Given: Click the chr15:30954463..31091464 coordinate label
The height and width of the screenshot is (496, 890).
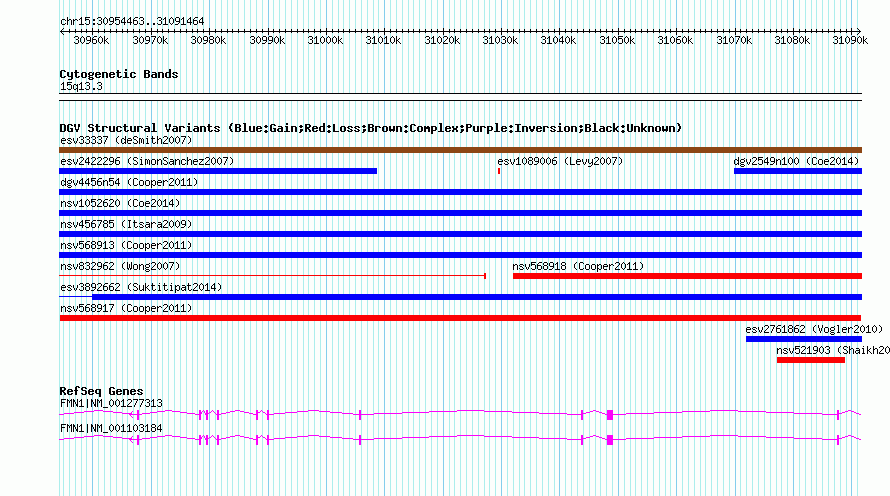Looking at the screenshot, I should coord(132,22).
